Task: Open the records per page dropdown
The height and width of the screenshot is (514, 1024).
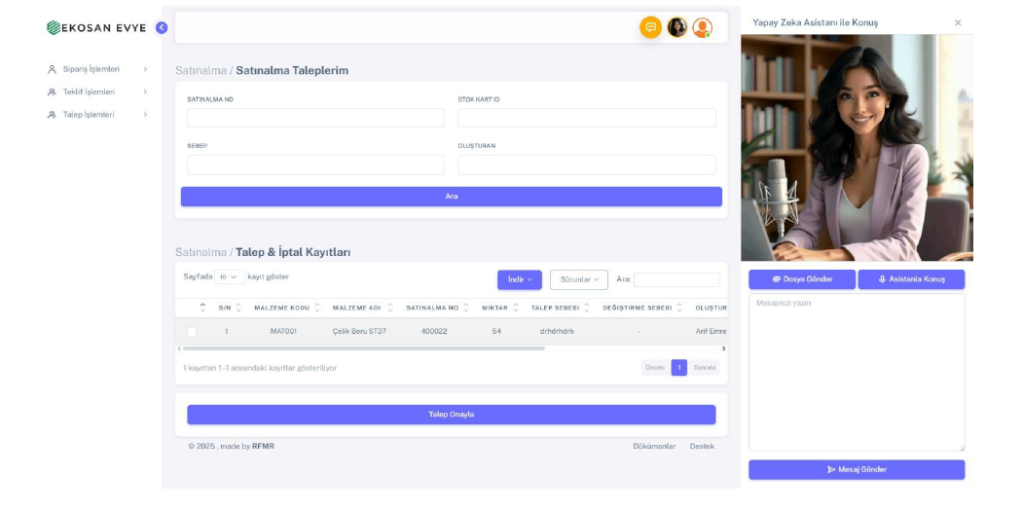Action: 230,277
